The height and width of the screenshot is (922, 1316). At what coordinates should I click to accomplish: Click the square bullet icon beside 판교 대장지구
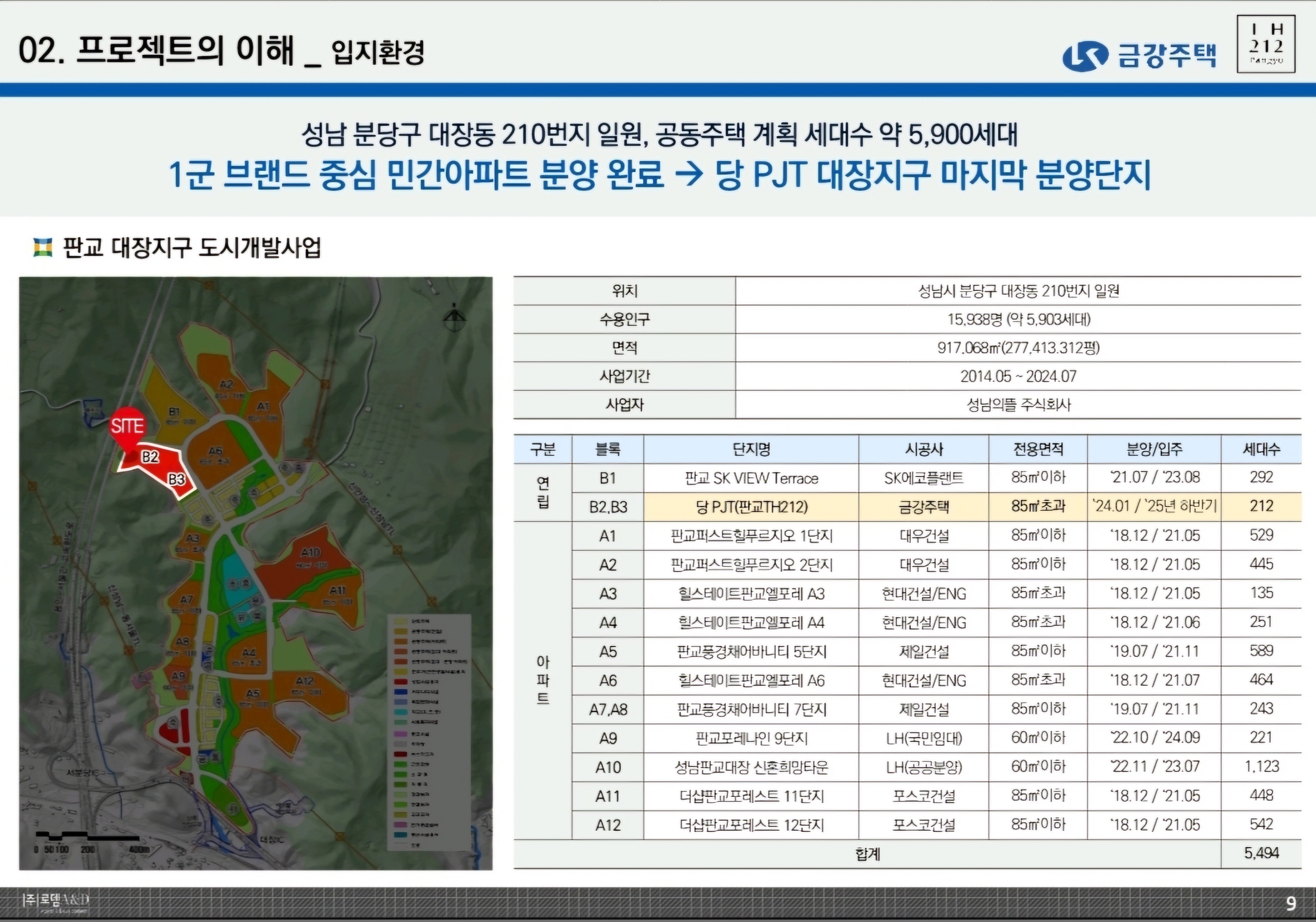pyautogui.click(x=43, y=248)
